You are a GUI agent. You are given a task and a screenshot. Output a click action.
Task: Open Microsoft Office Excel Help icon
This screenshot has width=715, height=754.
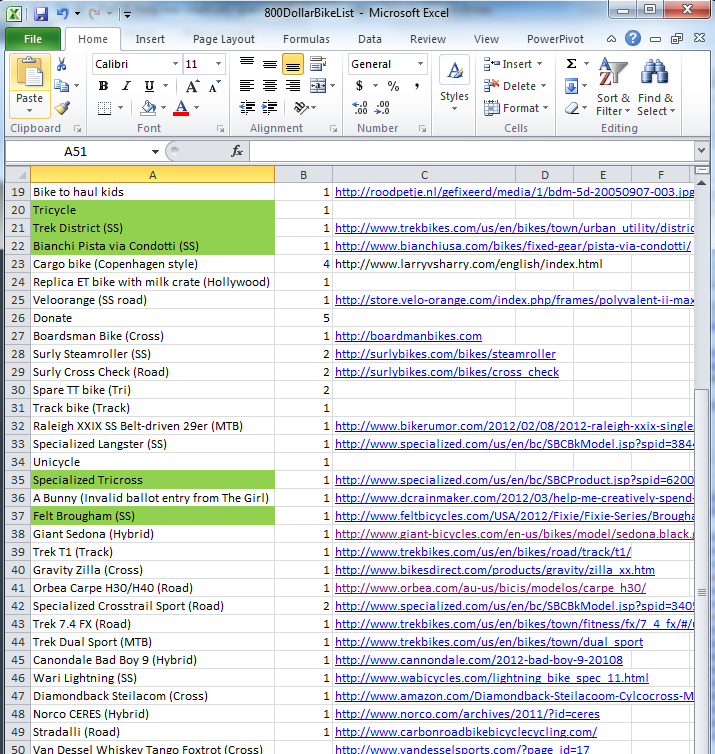tap(633, 38)
